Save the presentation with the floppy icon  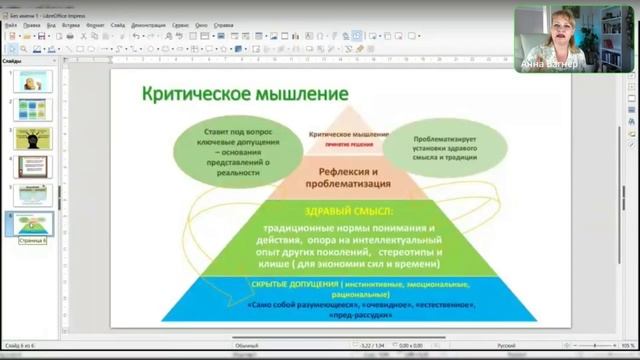(42, 36)
